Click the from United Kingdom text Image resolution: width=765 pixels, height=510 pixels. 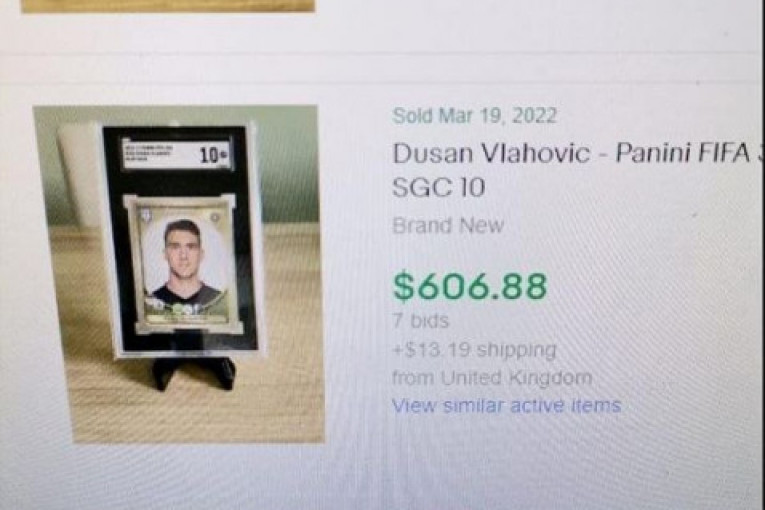pyautogui.click(x=492, y=378)
